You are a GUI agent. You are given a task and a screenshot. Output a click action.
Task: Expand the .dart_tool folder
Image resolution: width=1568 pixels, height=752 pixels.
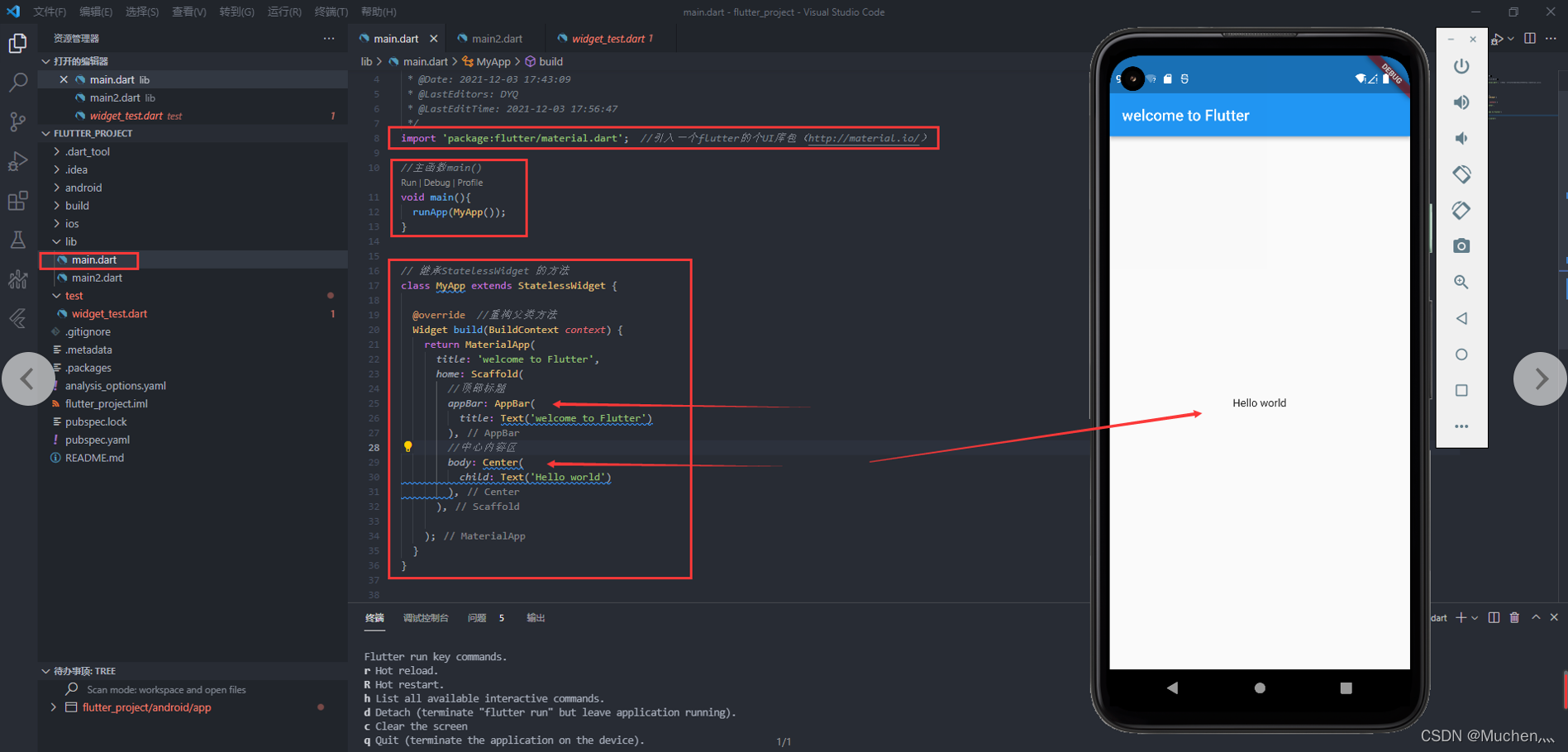(x=56, y=151)
